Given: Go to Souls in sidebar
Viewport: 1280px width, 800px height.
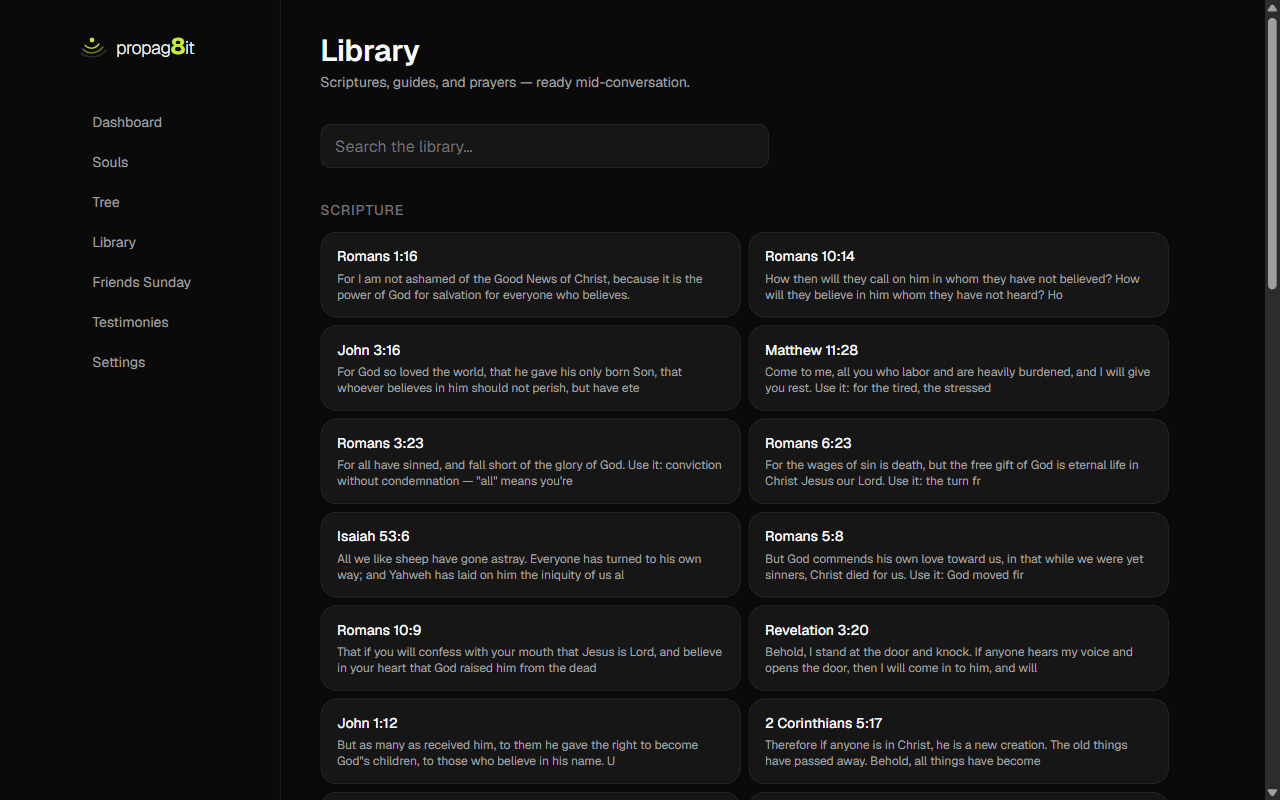Looking at the screenshot, I should [110, 162].
